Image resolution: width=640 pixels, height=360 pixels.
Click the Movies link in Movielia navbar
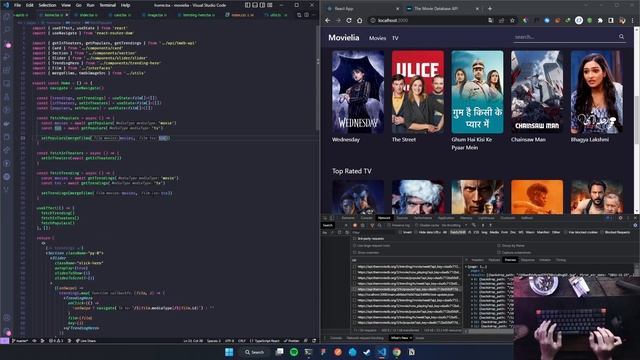pos(377,38)
